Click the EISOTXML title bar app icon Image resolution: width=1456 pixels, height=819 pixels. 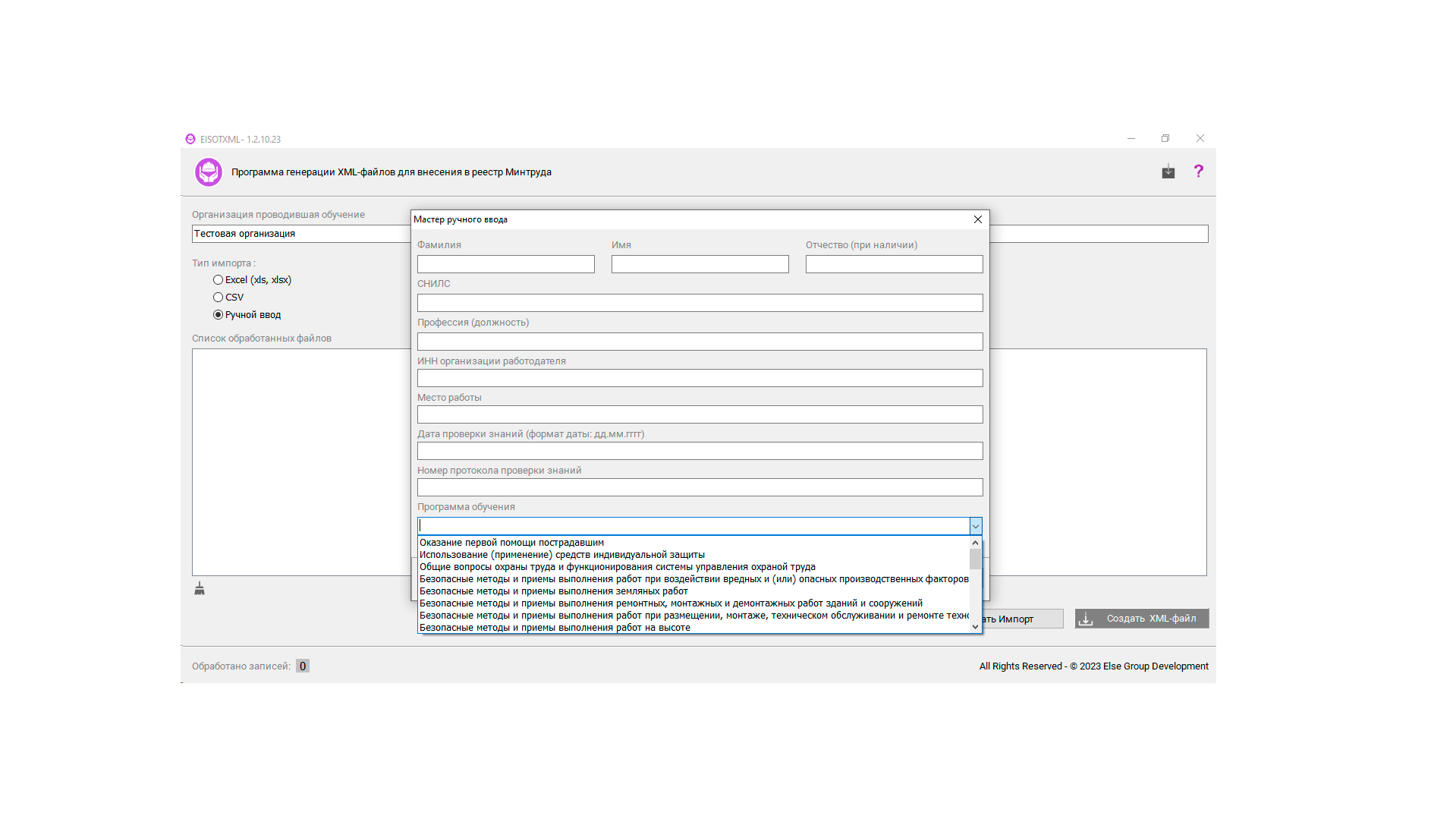190,139
